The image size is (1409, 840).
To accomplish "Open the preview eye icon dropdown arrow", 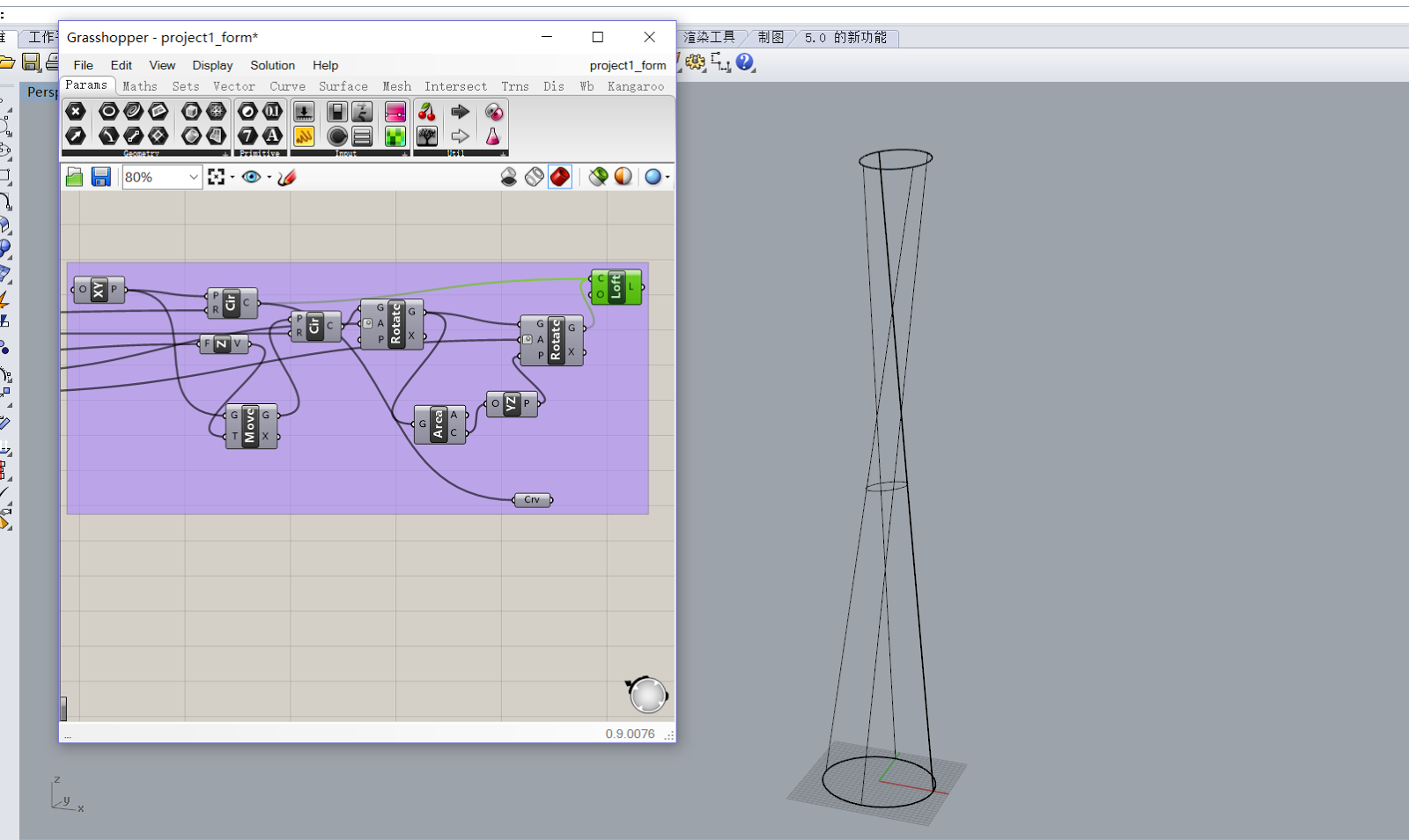I will pos(269,177).
